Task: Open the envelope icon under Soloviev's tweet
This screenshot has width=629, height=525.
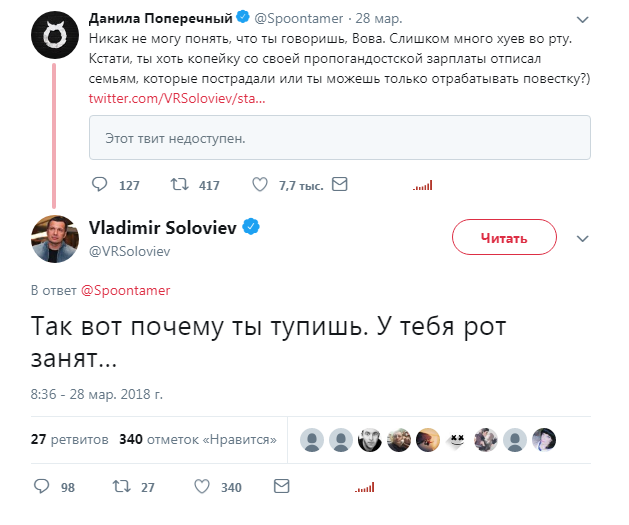Action: 282,487
